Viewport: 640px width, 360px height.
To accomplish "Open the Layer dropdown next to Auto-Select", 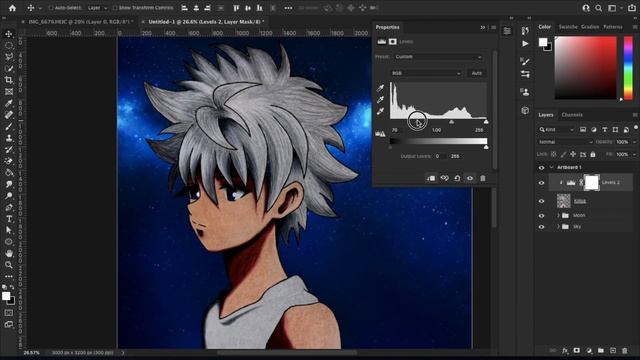I will coord(97,8).
